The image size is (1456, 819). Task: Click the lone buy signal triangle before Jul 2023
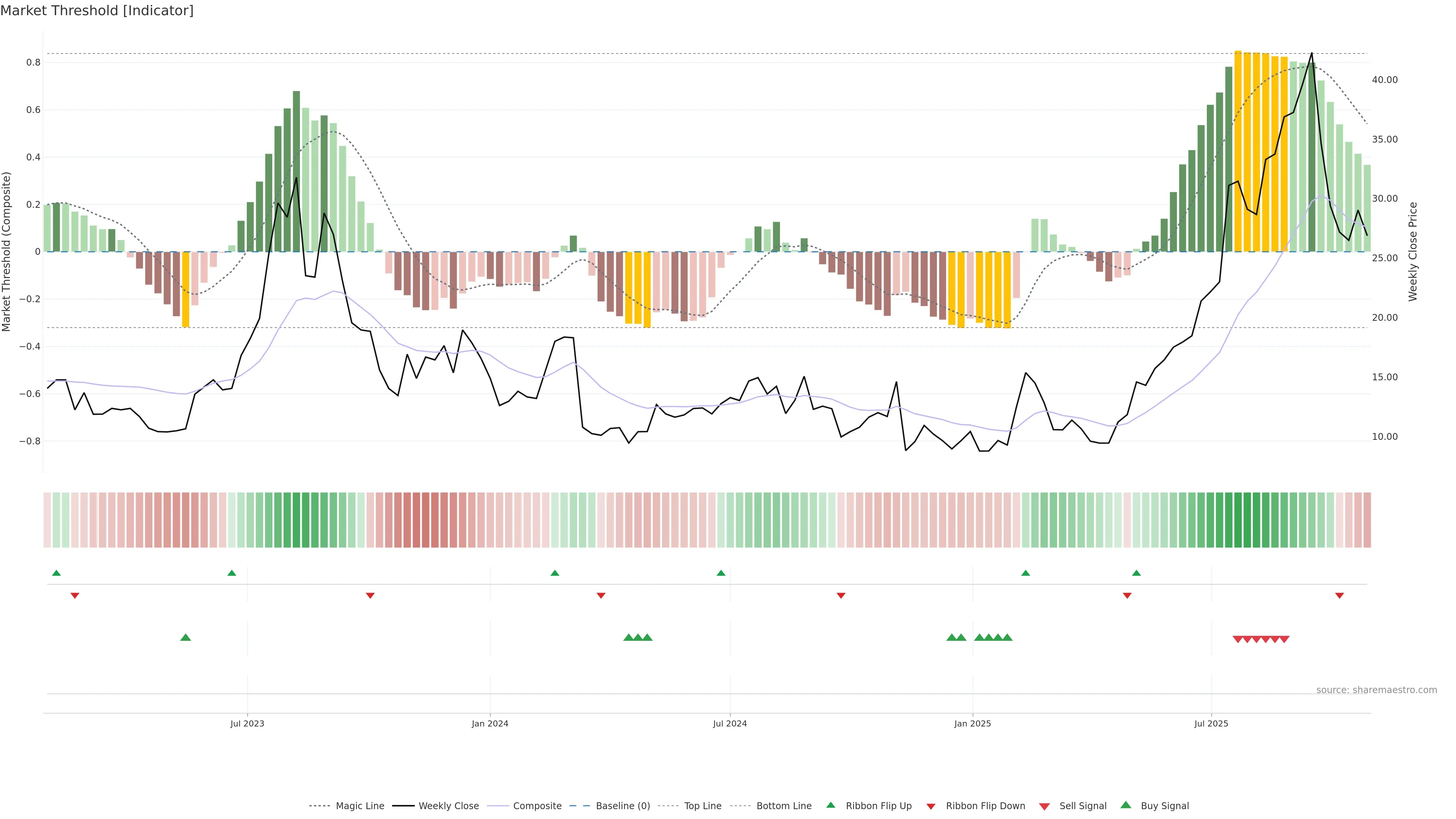[185, 637]
